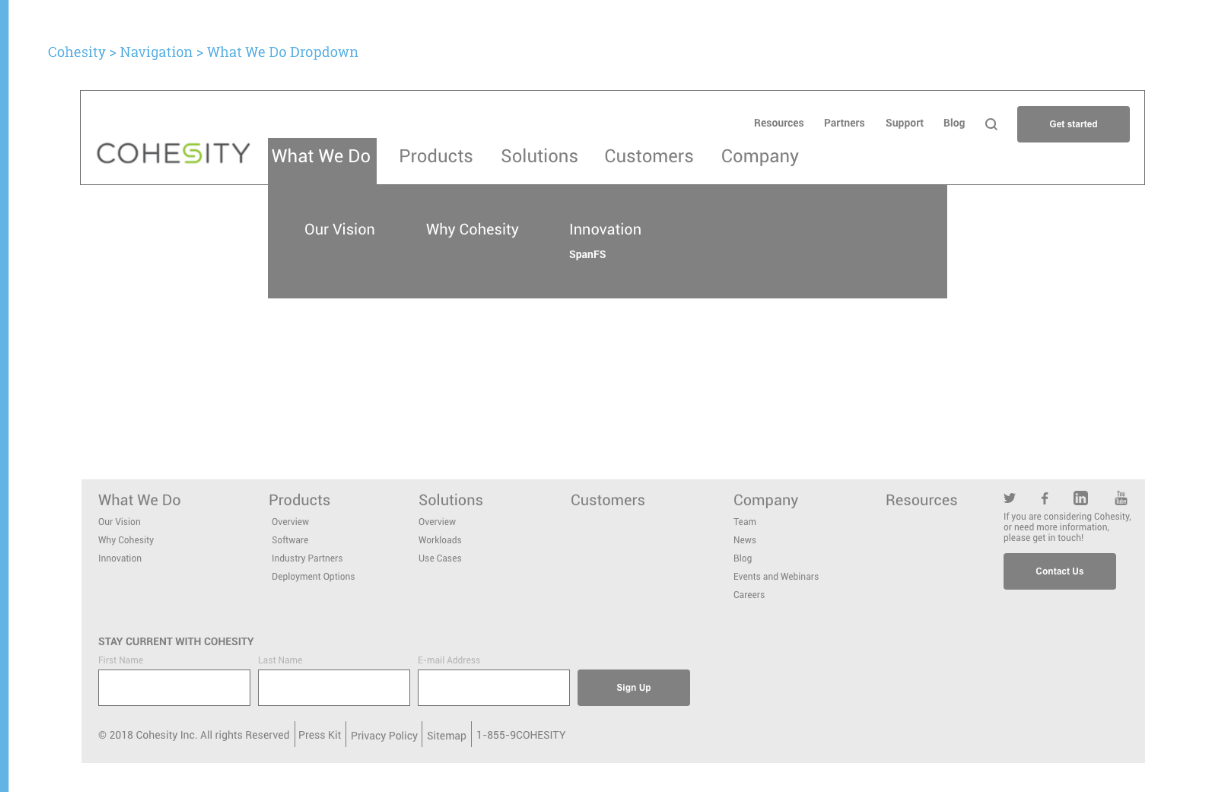Choose Innovation in dropdown
1224x792 pixels.
click(605, 229)
